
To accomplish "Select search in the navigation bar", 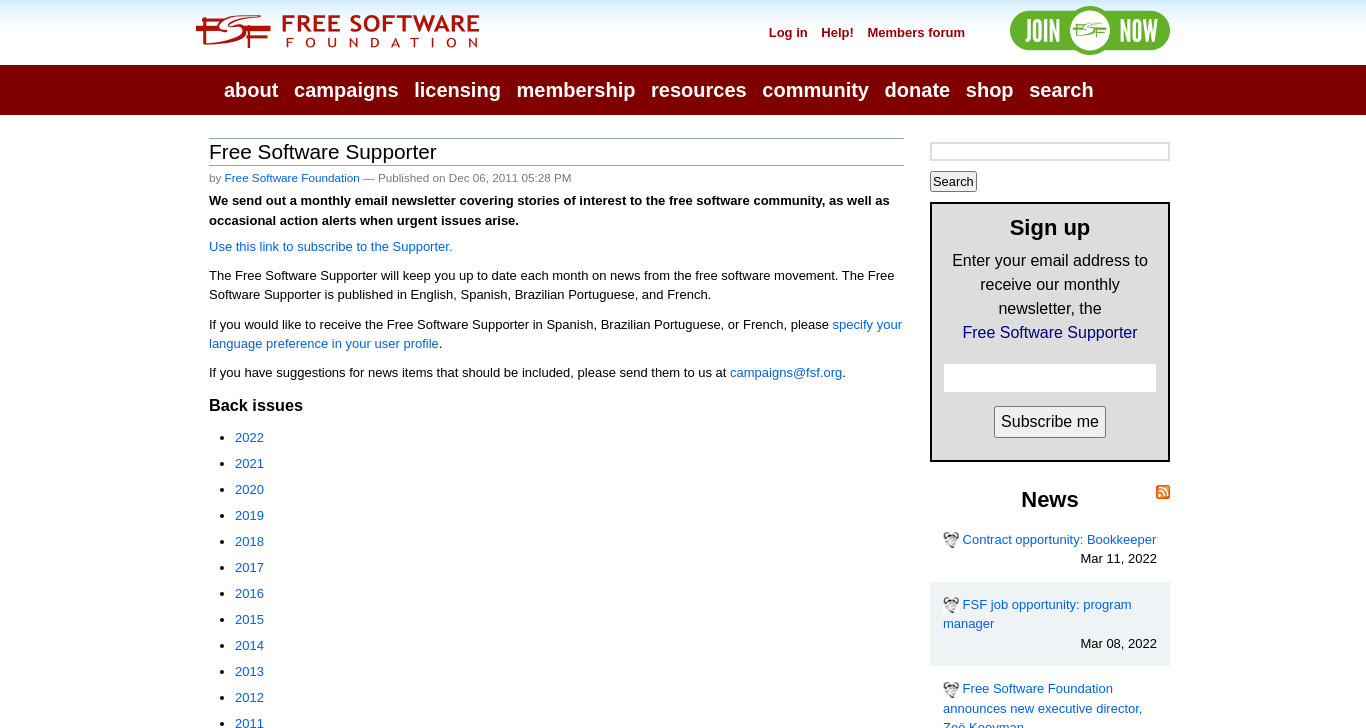I will coord(1061,90).
